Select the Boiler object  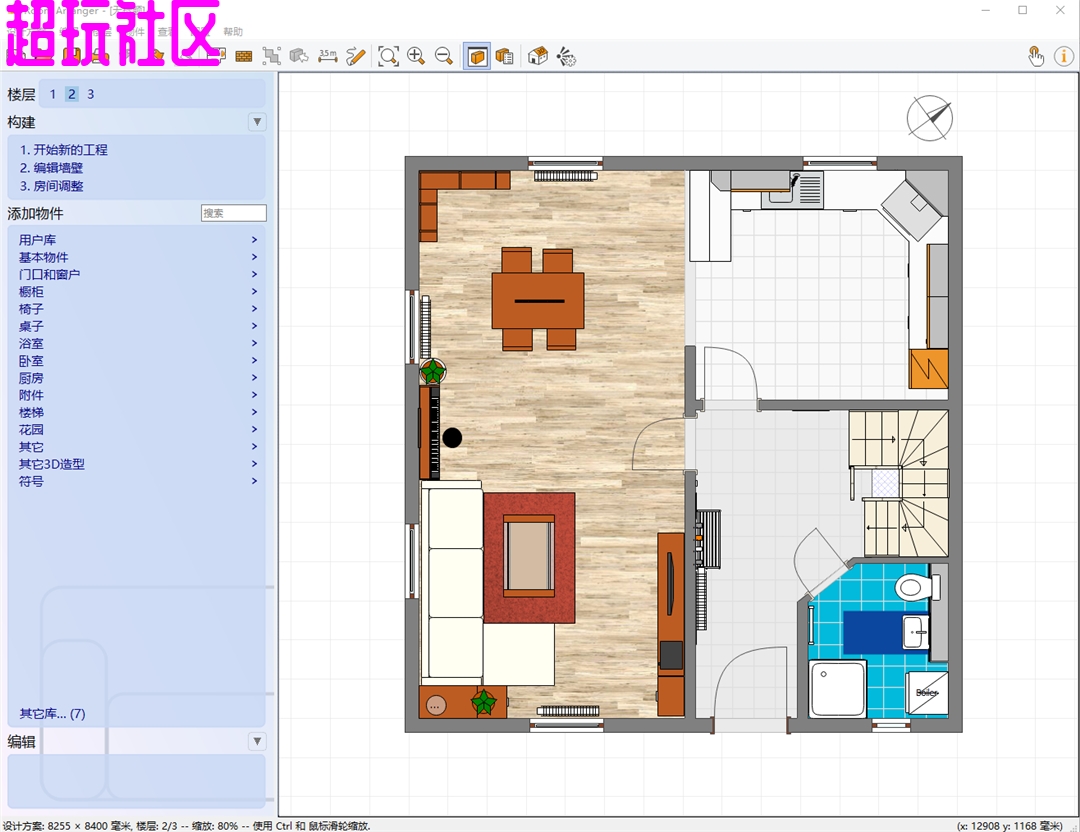click(926, 693)
